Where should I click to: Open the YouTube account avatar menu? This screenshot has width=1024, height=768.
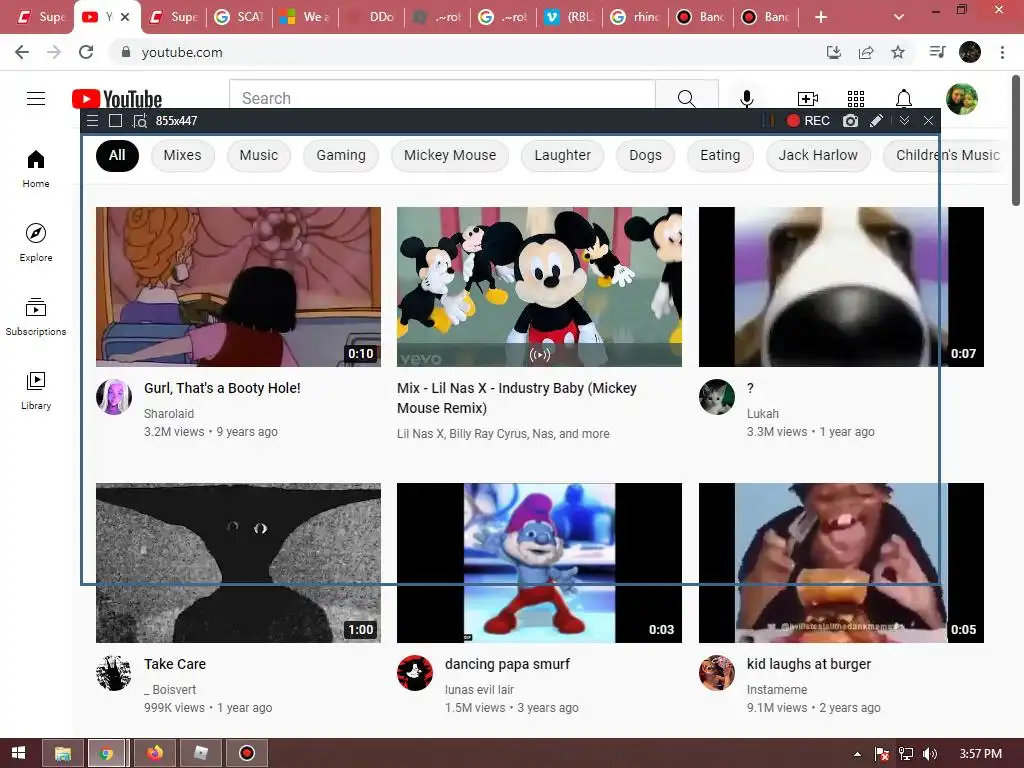pos(962,99)
